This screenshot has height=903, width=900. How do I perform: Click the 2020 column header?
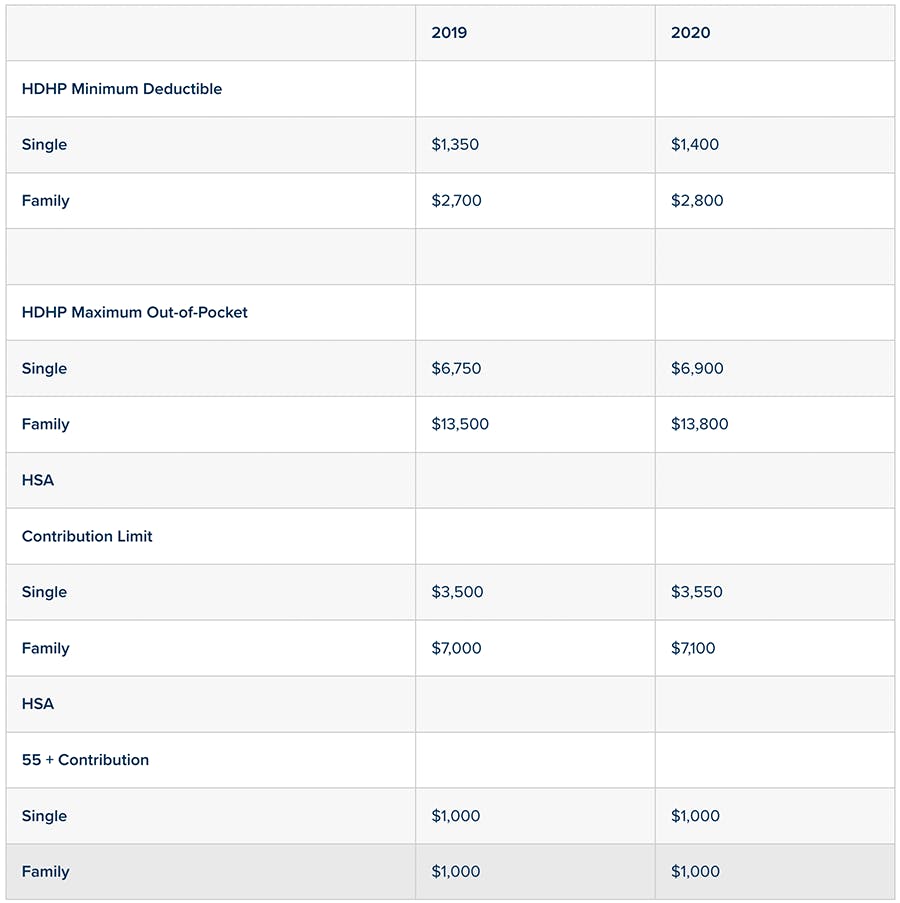coord(690,33)
